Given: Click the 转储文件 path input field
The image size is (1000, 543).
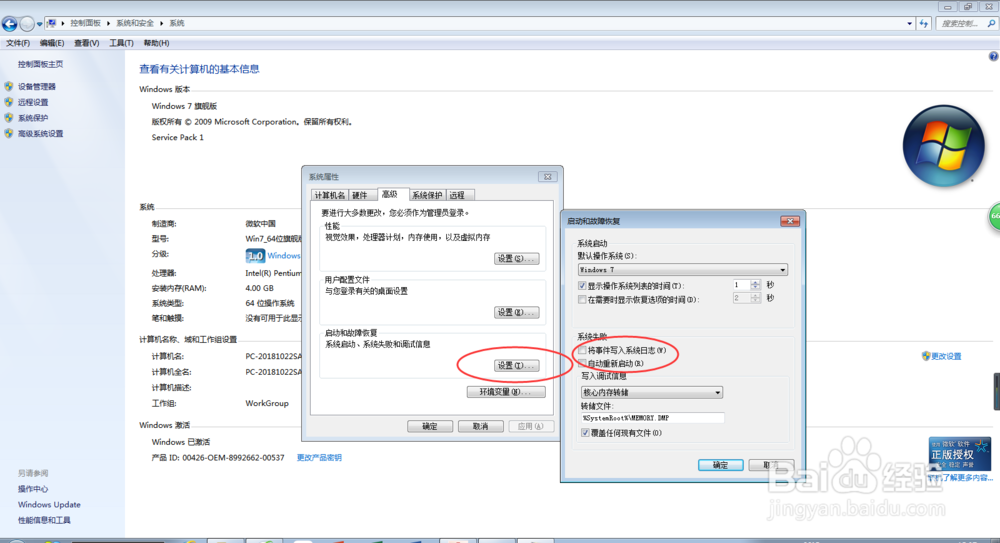Looking at the screenshot, I should coord(652,418).
